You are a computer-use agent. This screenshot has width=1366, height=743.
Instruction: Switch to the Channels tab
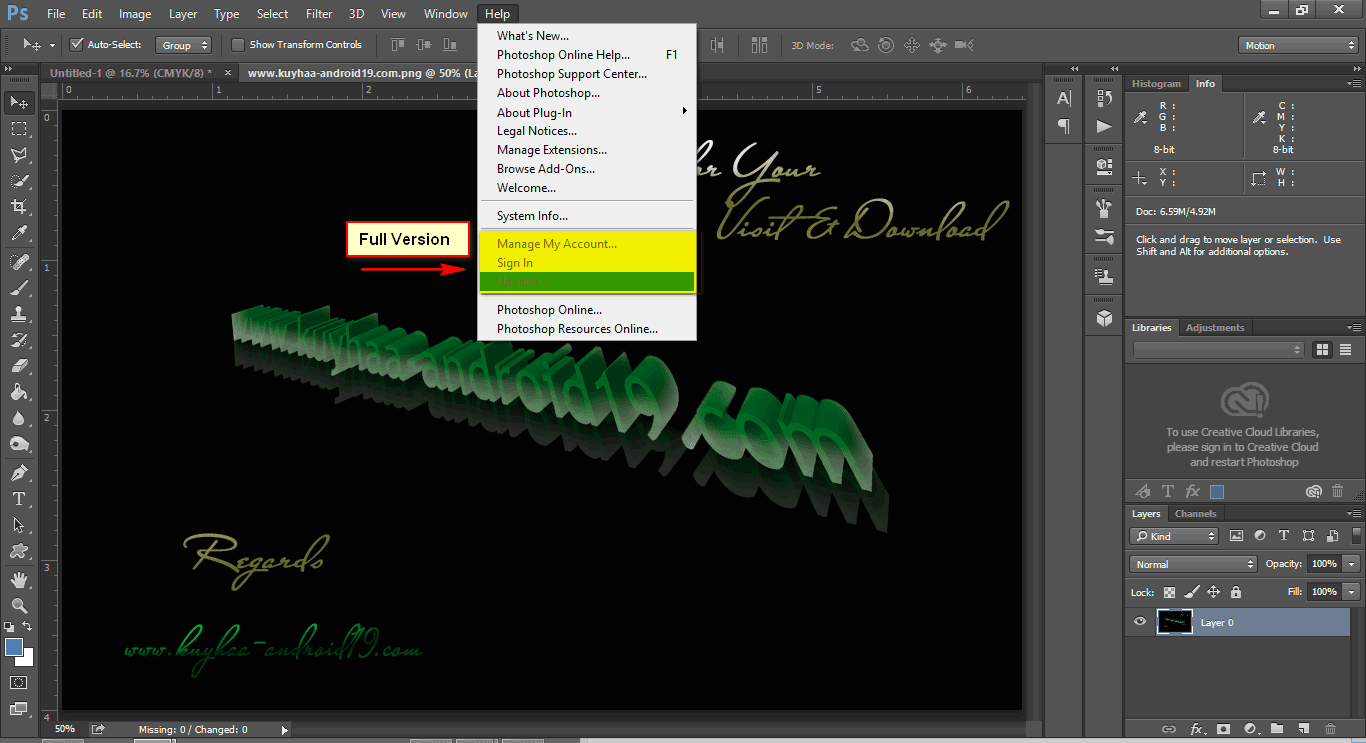1195,514
